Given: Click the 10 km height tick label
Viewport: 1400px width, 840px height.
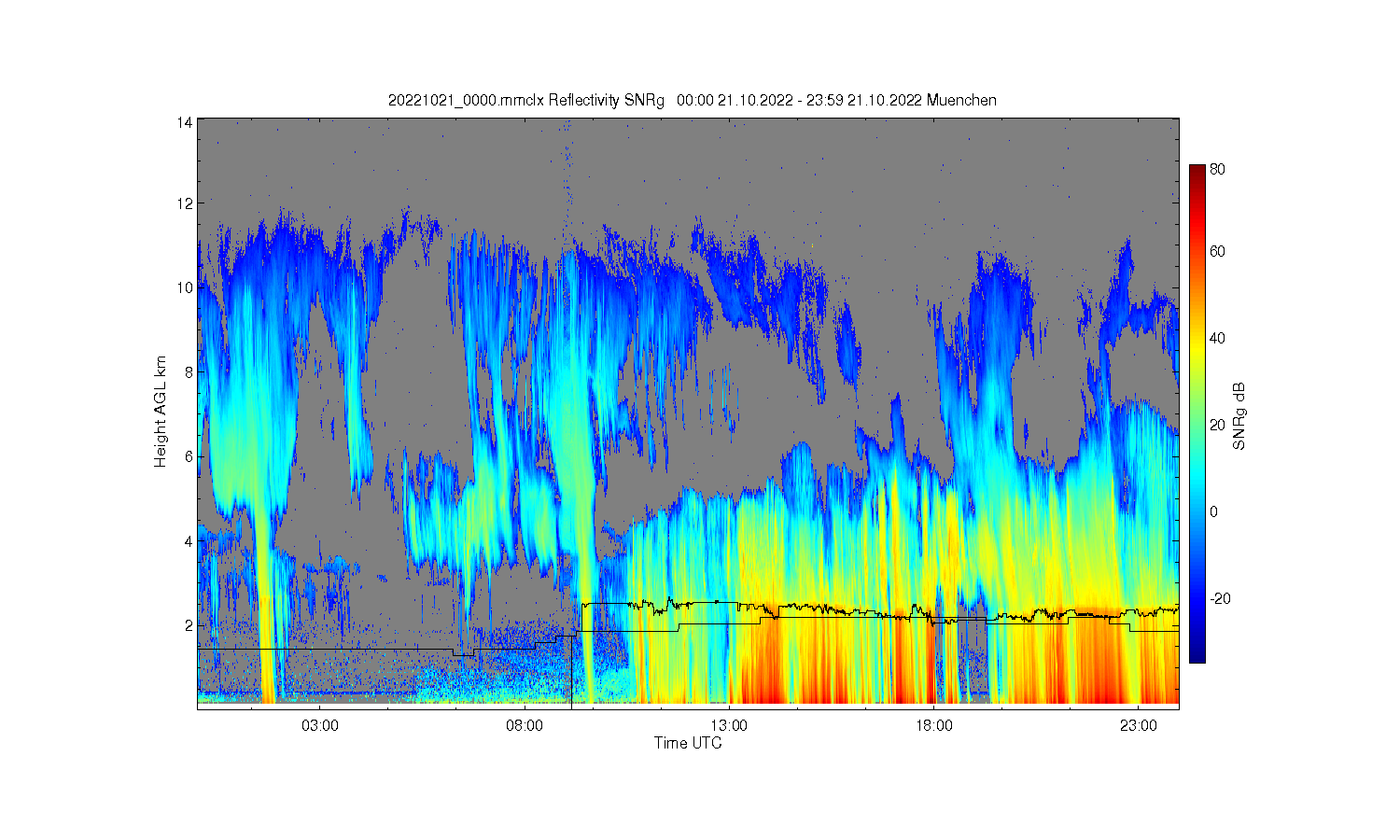Looking at the screenshot, I should click(x=186, y=287).
